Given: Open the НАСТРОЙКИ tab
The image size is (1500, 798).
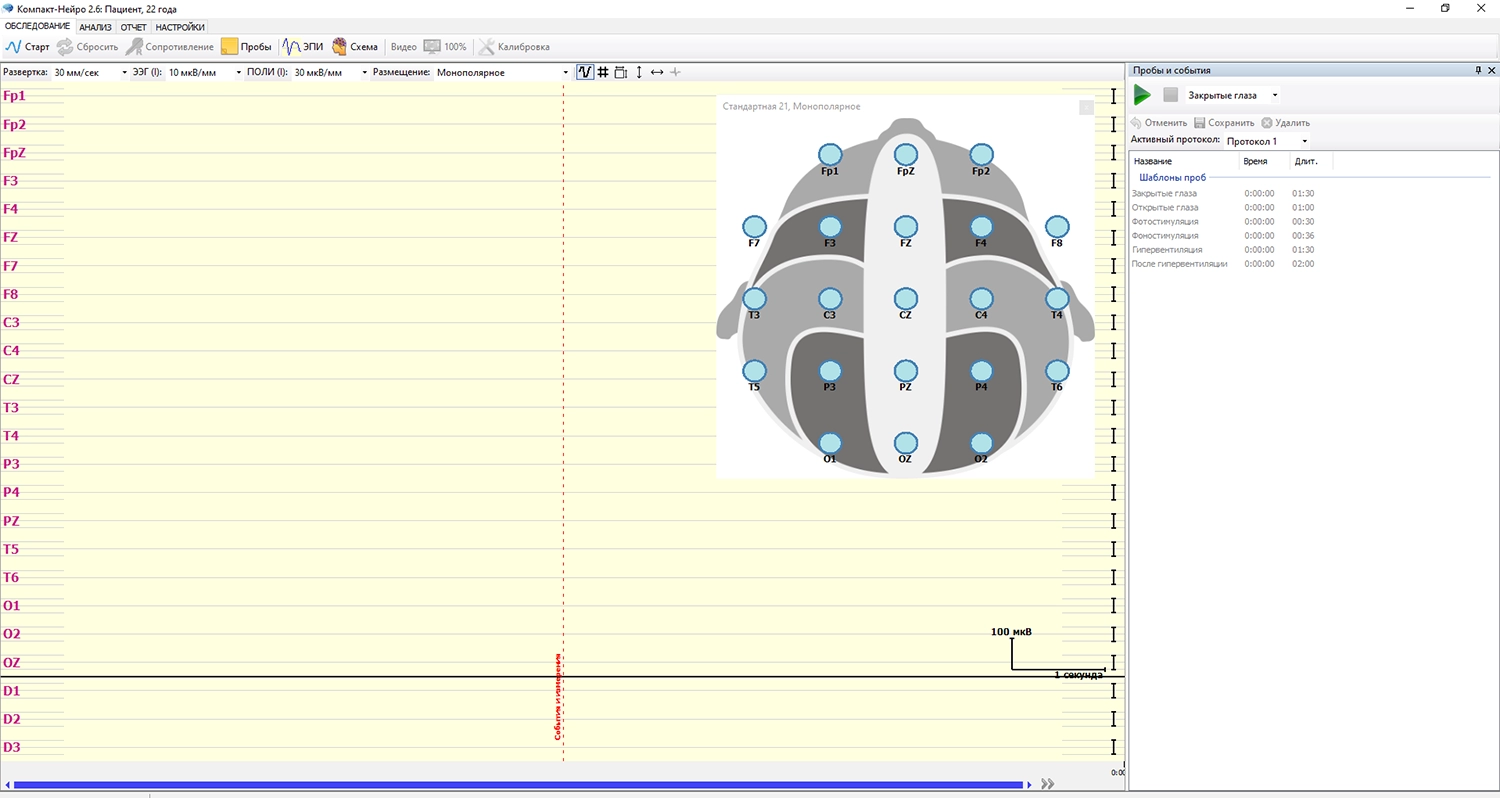Looking at the screenshot, I should [180, 27].
